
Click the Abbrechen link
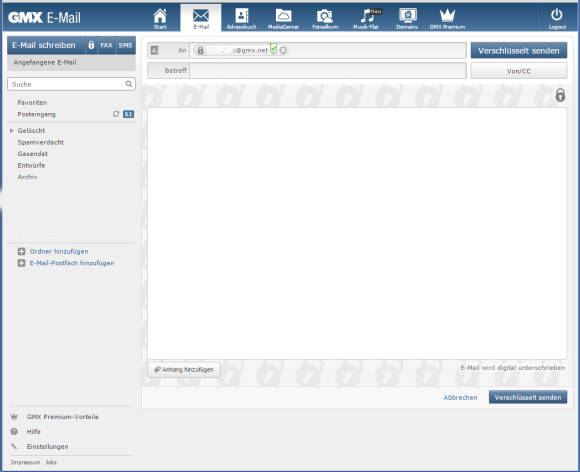460,398
